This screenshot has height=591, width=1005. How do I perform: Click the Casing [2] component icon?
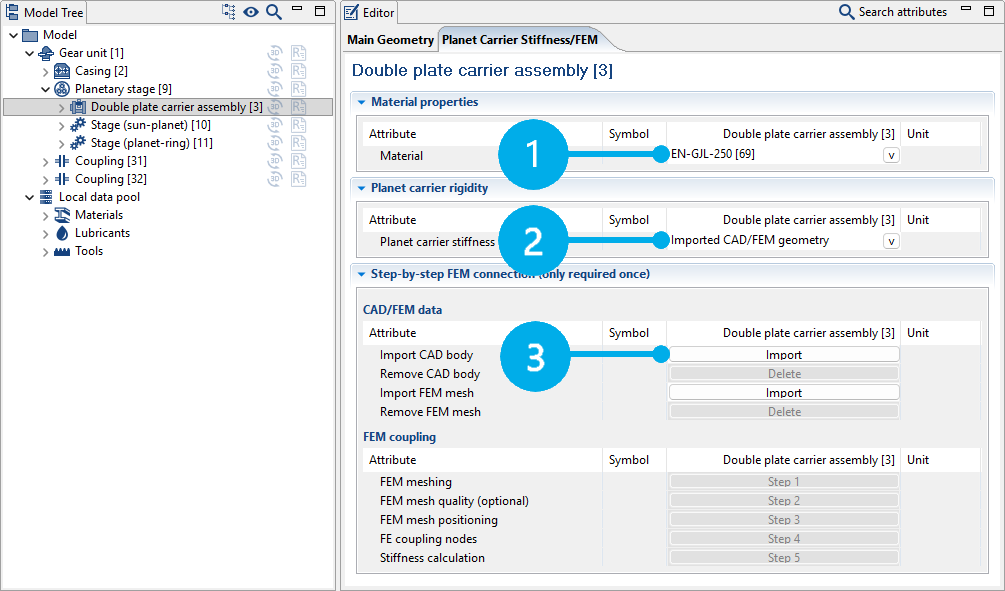pyautogui.click(x=62, y=71)
